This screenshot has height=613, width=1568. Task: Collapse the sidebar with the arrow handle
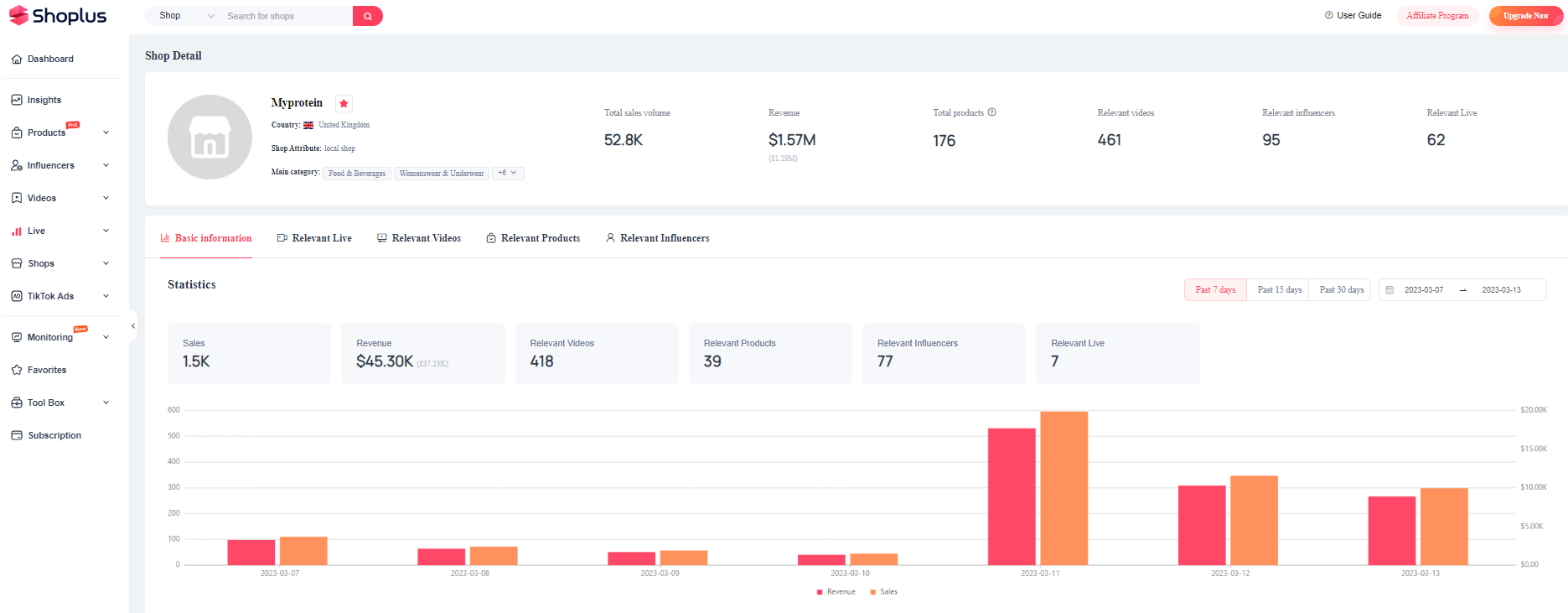point(132,326)
